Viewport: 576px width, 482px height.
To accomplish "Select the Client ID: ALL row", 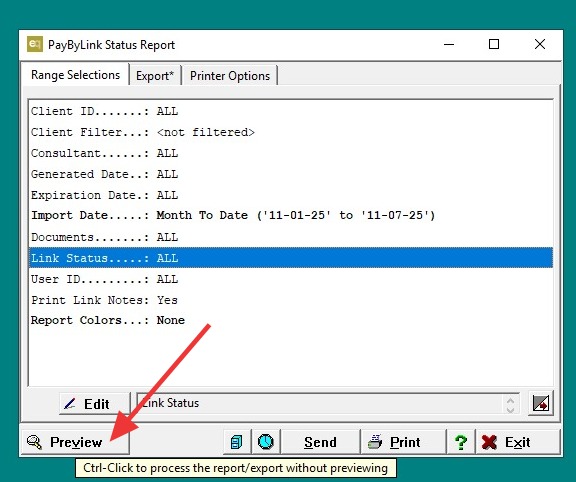I will (x=291, y=111).
